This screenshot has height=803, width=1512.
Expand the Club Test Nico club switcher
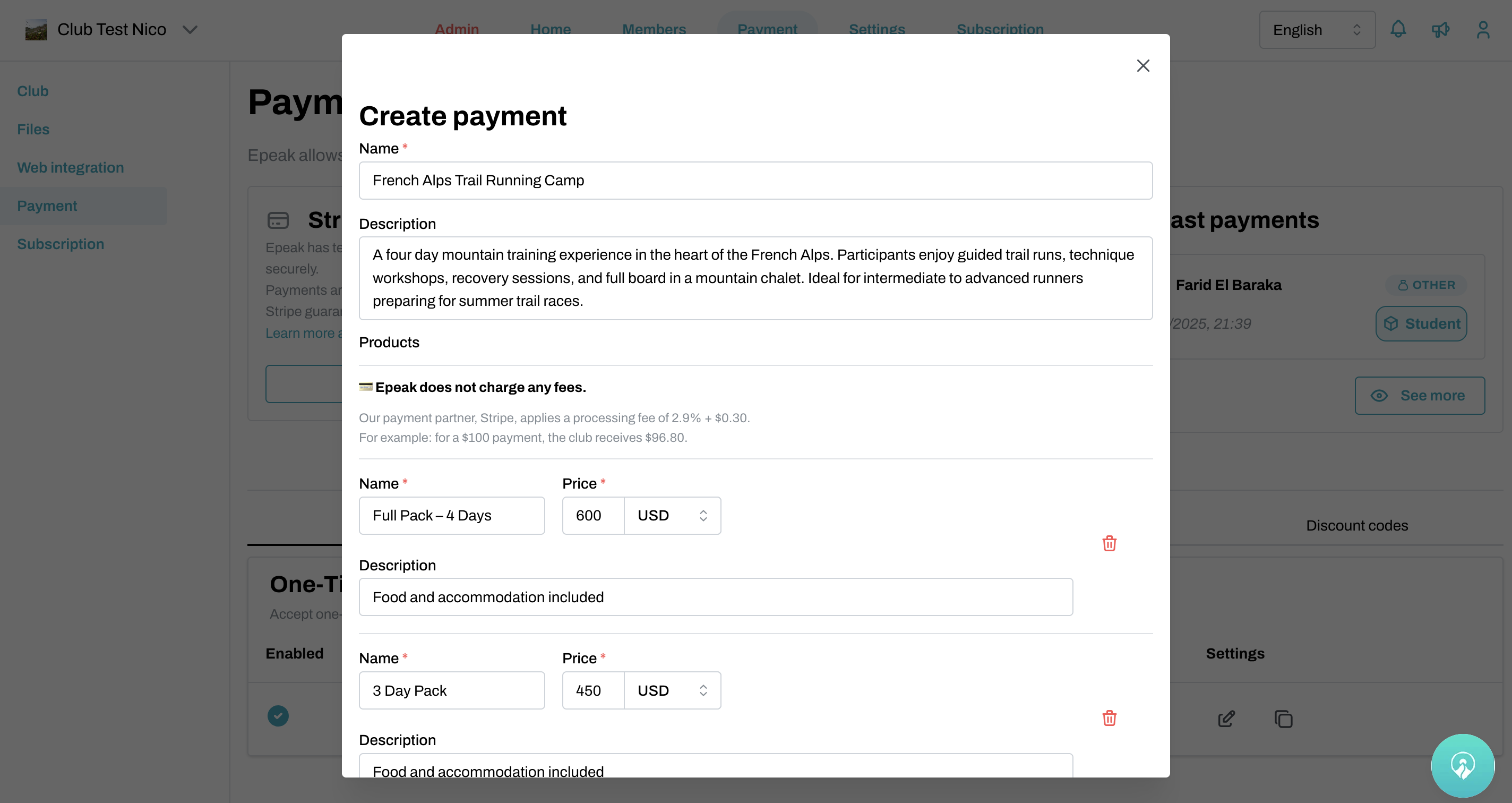pos(190,29)
